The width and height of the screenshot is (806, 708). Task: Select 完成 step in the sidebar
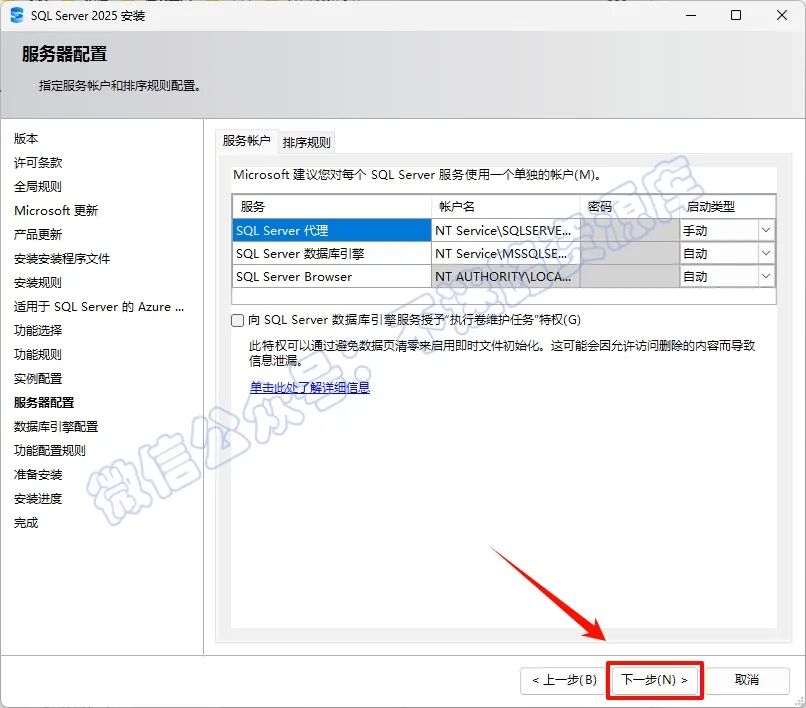(x=26, y=522)
